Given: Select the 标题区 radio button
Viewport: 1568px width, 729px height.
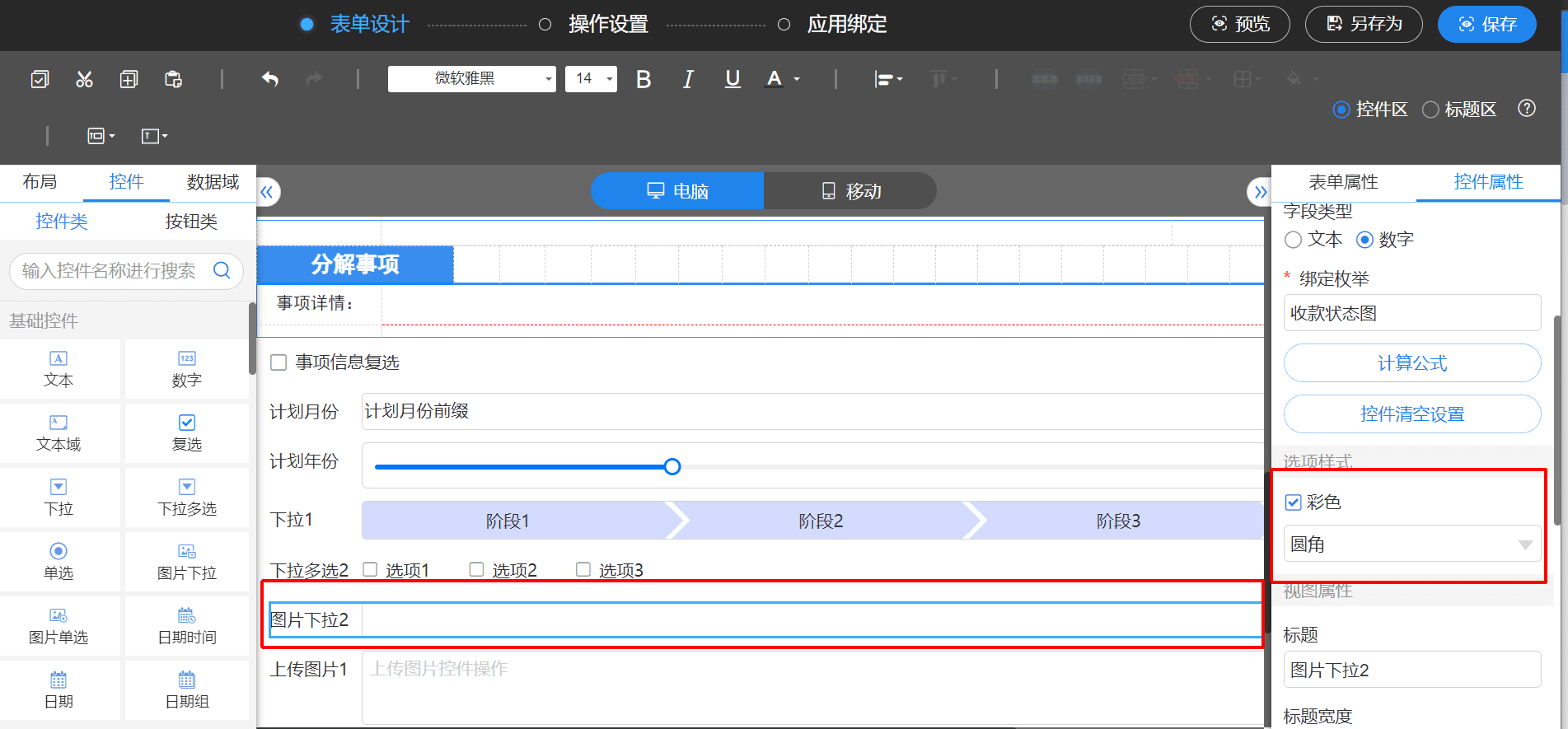Looking at the screenshot, I should click(1430, 110).
